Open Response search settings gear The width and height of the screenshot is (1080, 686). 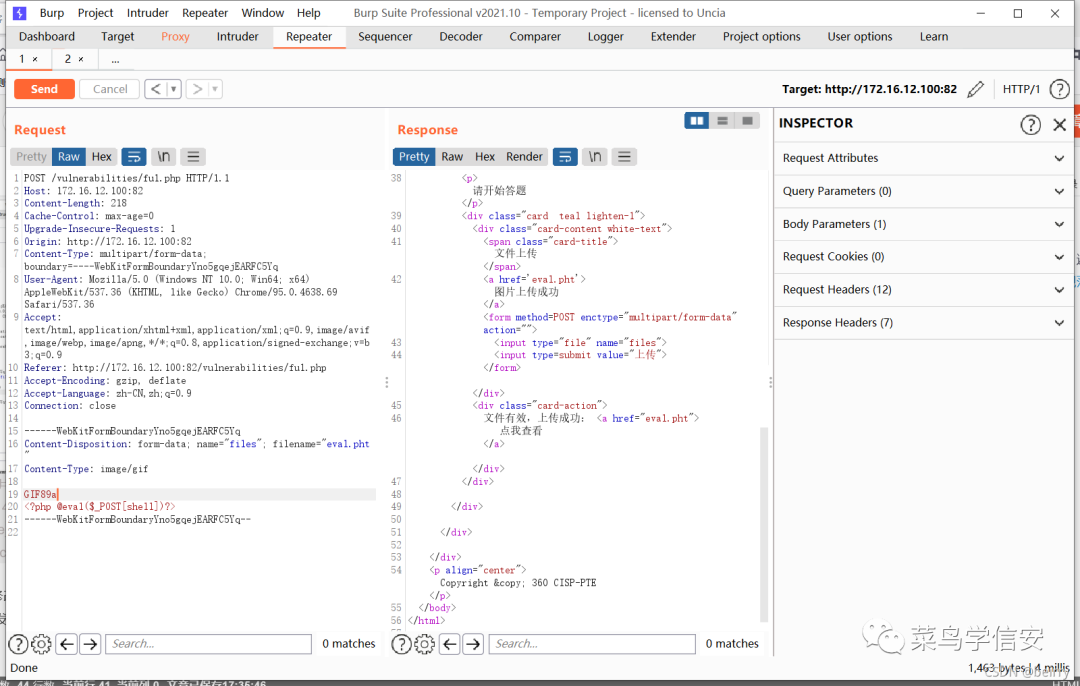pyautogui.click(x=424, y=644)
